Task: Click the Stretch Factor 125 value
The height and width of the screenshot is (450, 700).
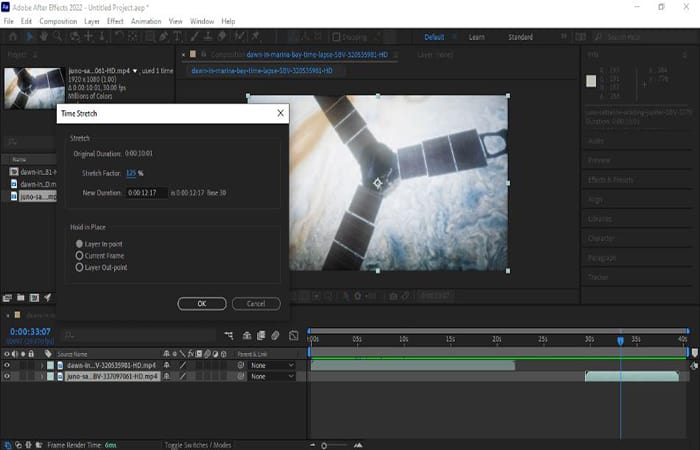Action: coord(131,173)
